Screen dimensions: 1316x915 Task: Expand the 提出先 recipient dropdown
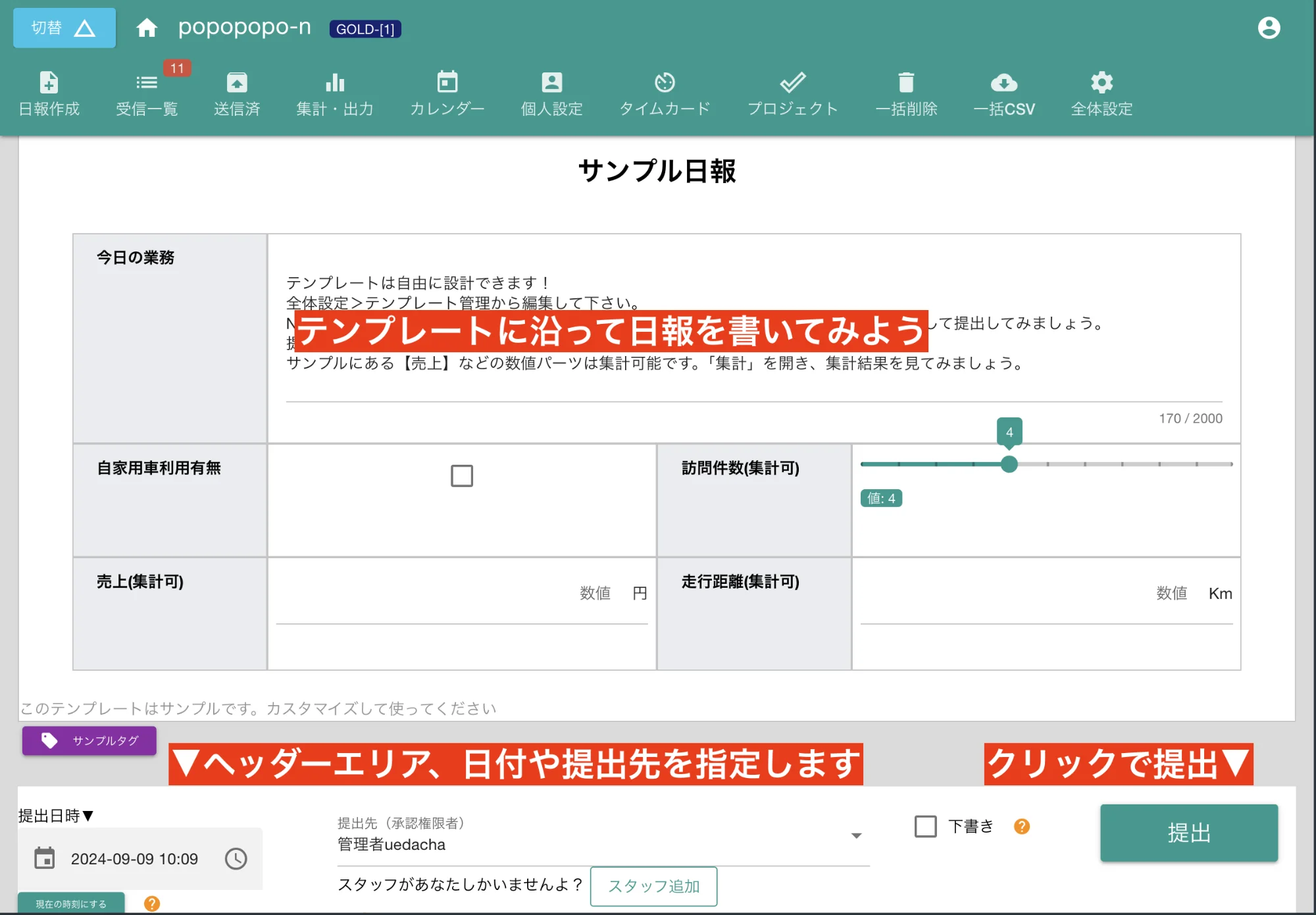pyautogui.click(x=856, y=835)
